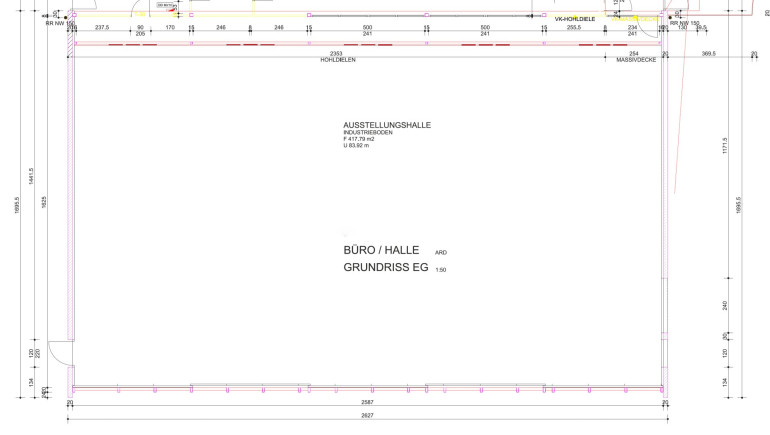Click the MASSIVDECKE label
Screen dimensions: 770x435
(x=635, y=60)
